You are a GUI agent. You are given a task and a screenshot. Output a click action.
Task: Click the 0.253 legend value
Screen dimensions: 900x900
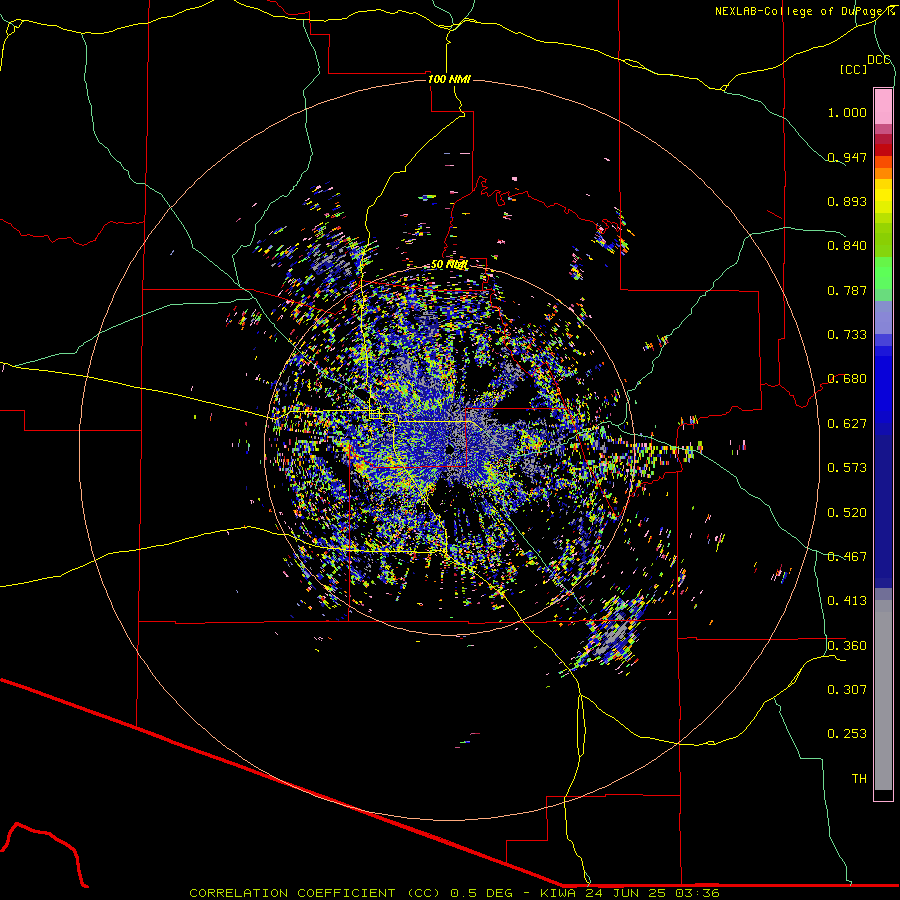[847, 734]
